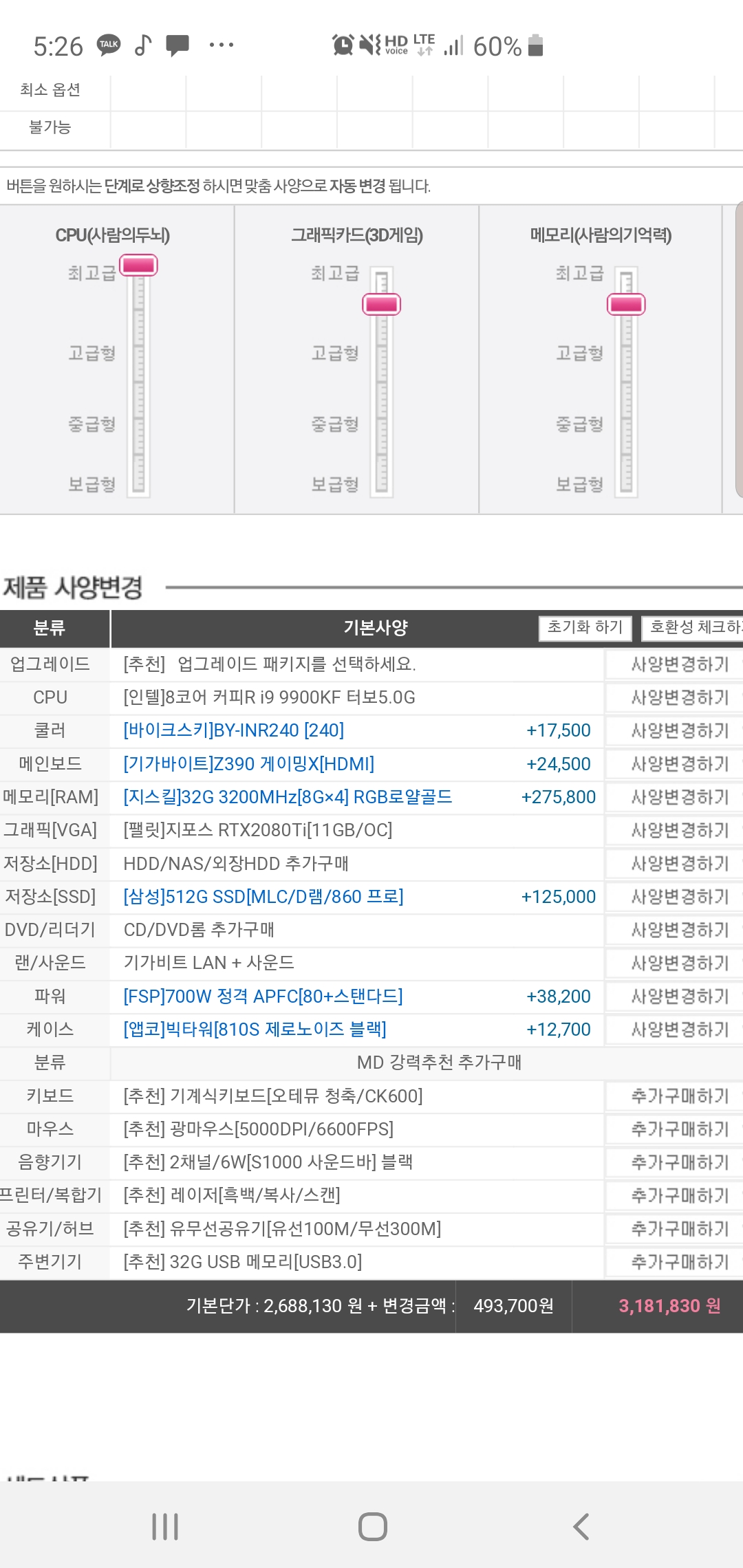Select the 기계식키보드 CK600 recommendation text

point(273,1096)
